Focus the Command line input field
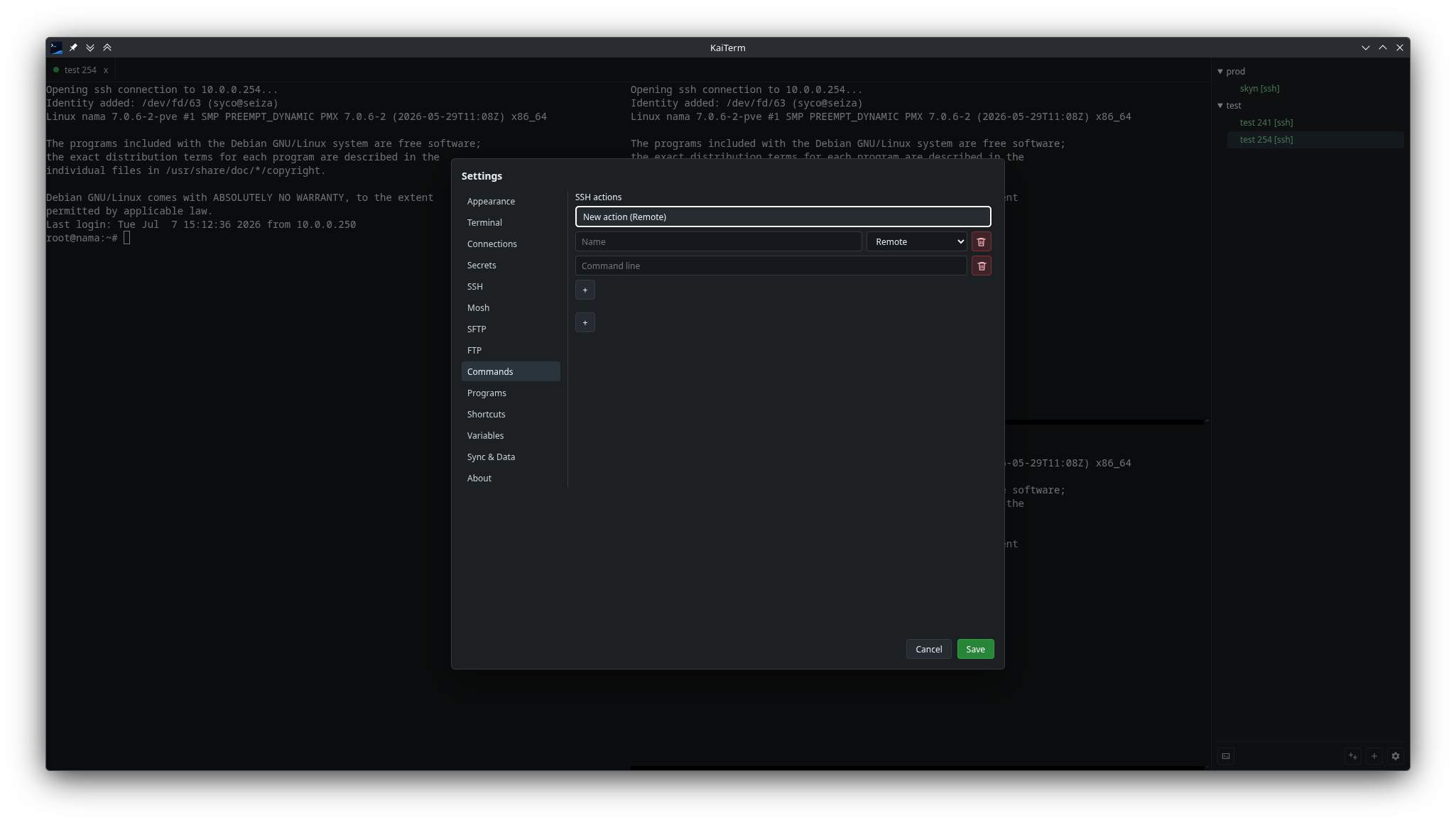1456x825 pixels. [771, 266]
